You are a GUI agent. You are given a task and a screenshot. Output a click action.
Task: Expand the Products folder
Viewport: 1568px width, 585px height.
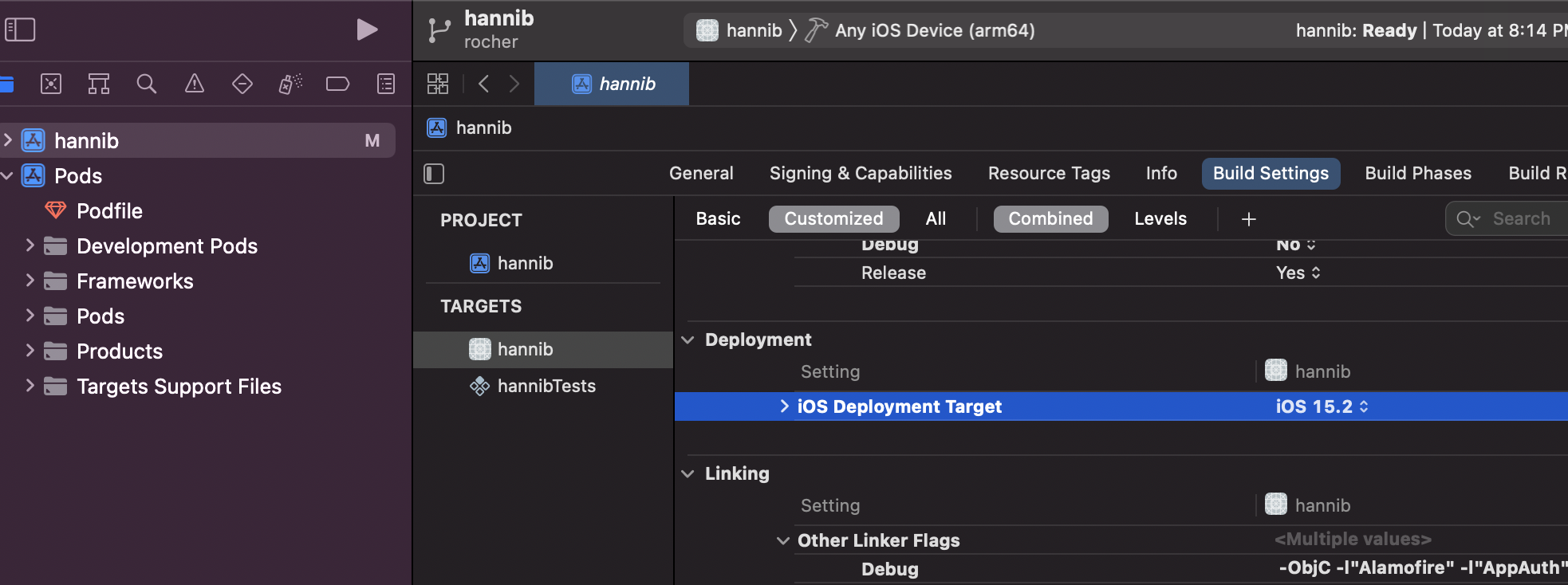(x=30, y=351)
